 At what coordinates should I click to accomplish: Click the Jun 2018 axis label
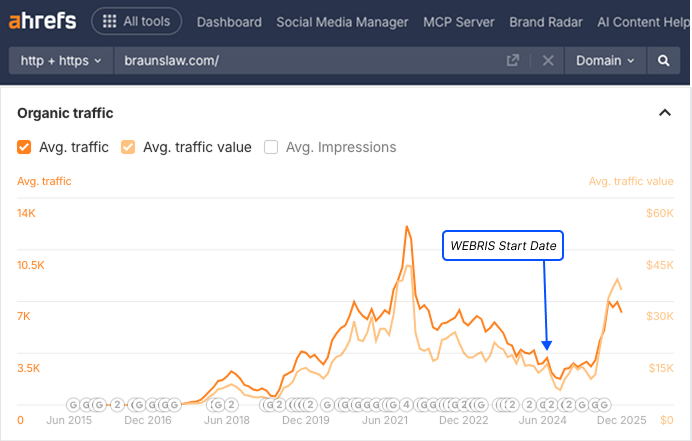226,420
